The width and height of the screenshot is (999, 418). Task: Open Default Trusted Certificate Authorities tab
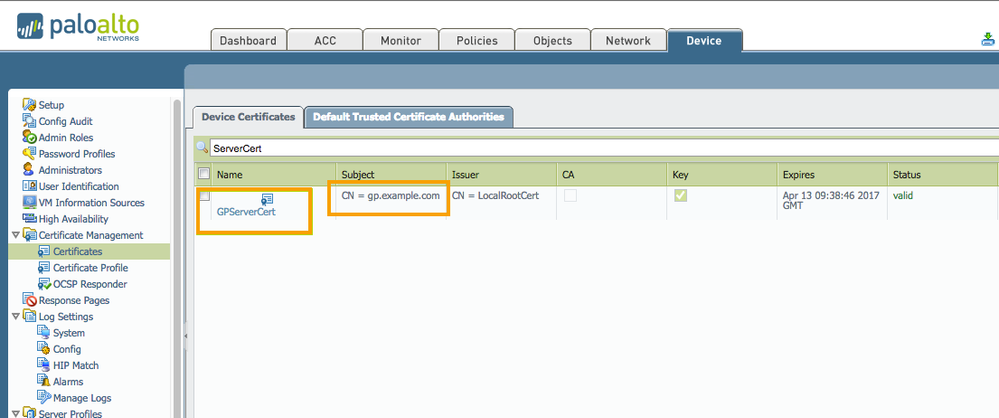(408, 117)
